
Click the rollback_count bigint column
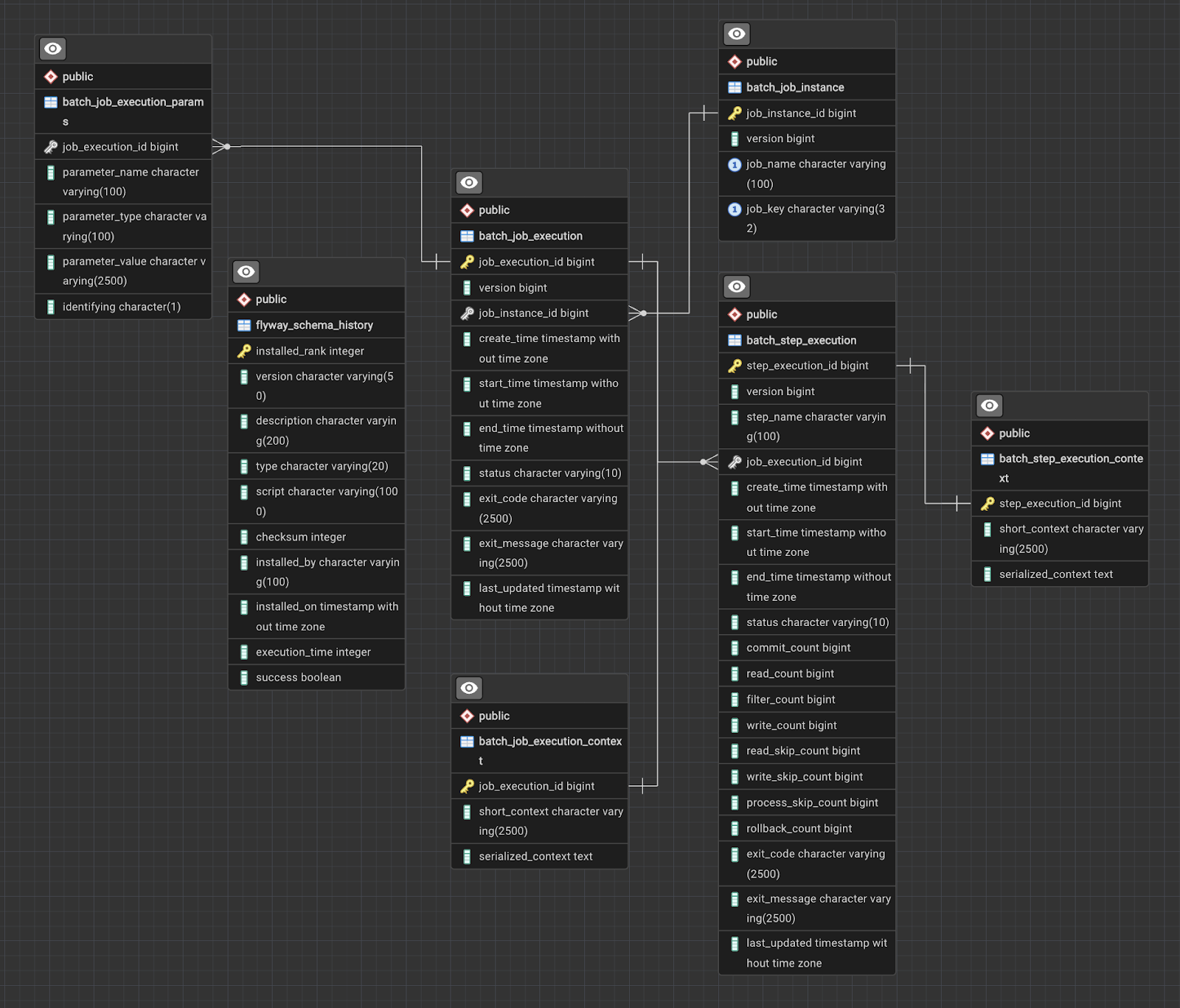click(799, 829)
